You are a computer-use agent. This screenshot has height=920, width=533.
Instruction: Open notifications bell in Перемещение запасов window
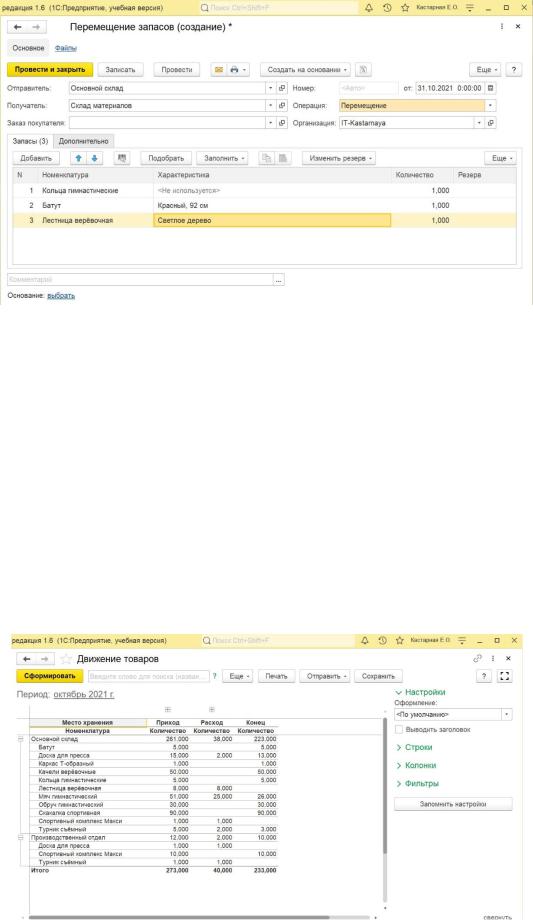point(368,8)
